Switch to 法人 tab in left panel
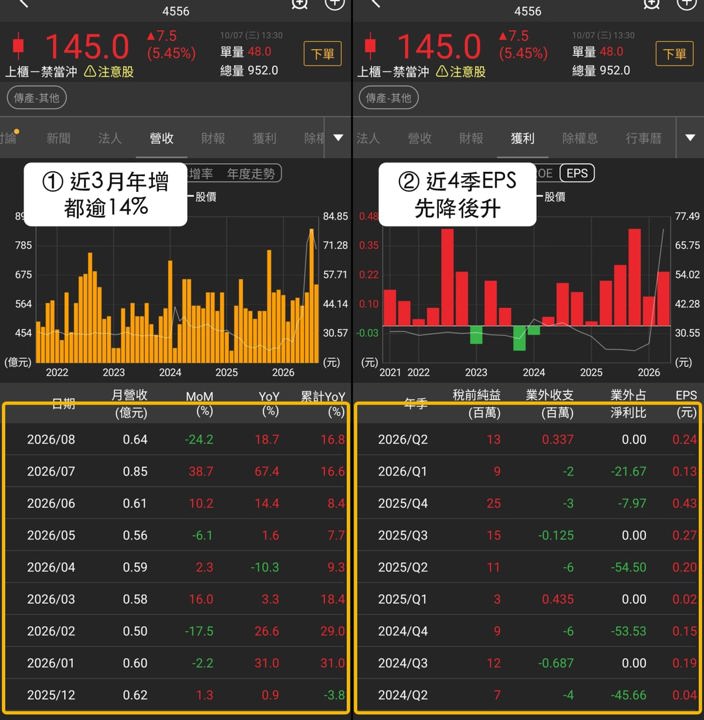 (x=110, y=138)
